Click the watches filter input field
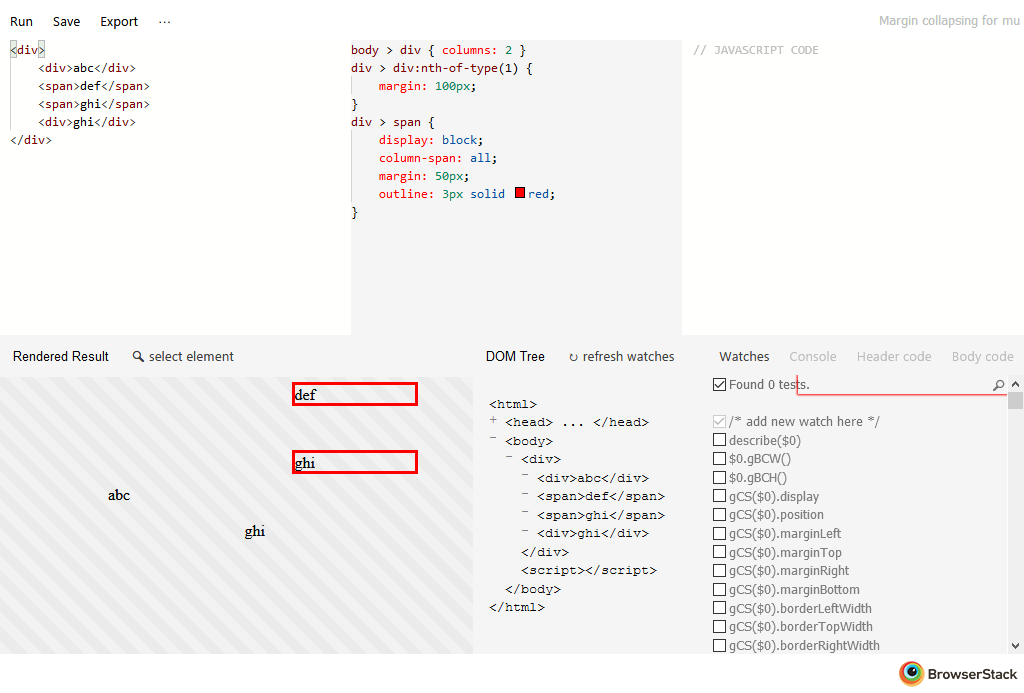This screenshot has width=1024, height=693. [900, 385]
